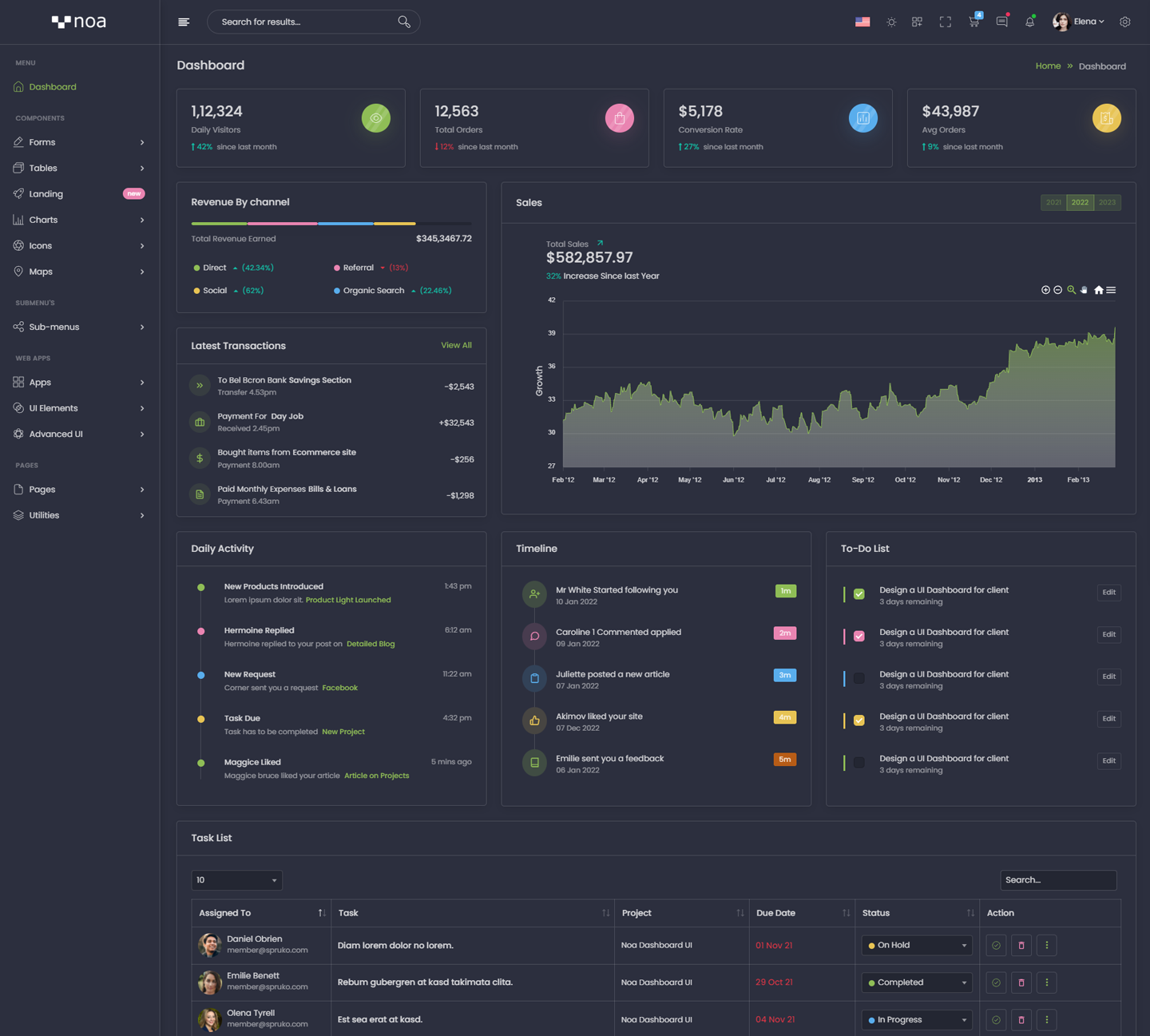Open the On Hold status dropdown

click(917, 946)
